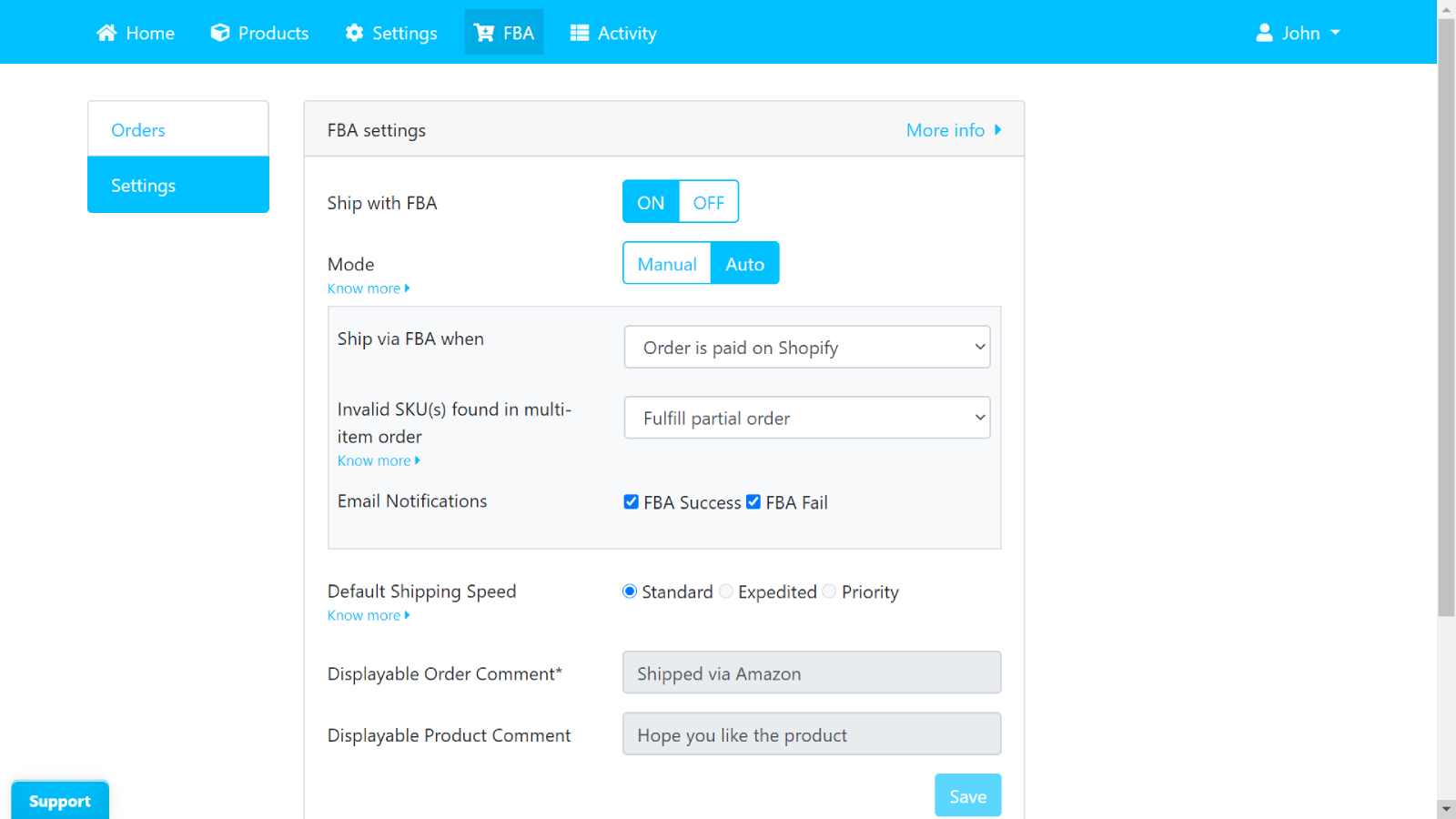Click the Products box icon
This screenshot has height=819, width=1456.
click(x=218, y=32)
